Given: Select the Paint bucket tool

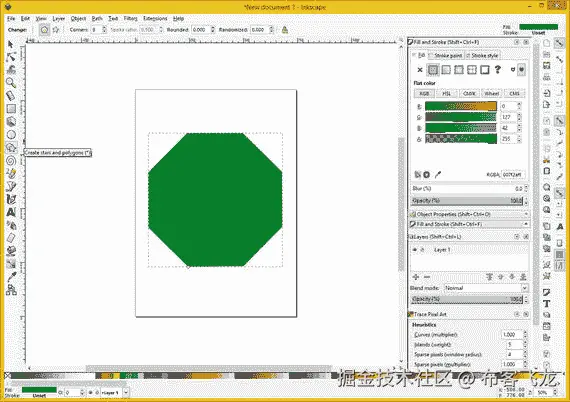Looking at the screenshot, I should pos(11,251).
